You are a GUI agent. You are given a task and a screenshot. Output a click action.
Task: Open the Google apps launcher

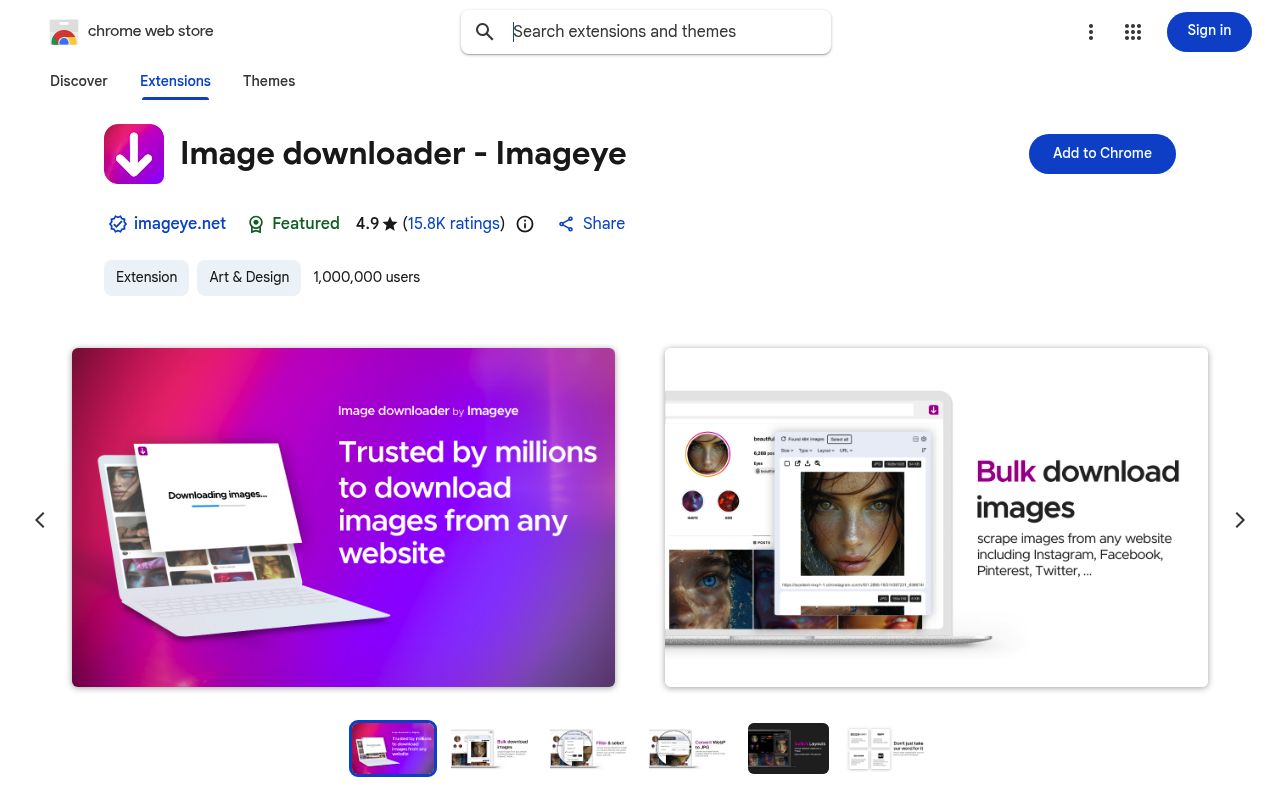(x=1133, y=32)
